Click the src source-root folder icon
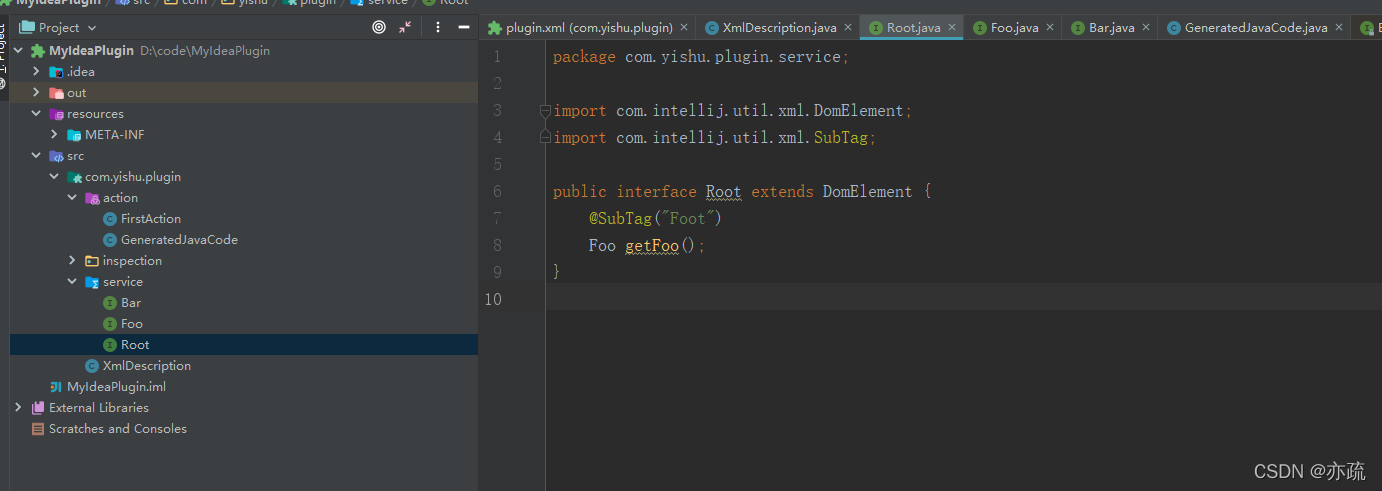Screen dimensions: 1382x491 [x=56, y=156]
